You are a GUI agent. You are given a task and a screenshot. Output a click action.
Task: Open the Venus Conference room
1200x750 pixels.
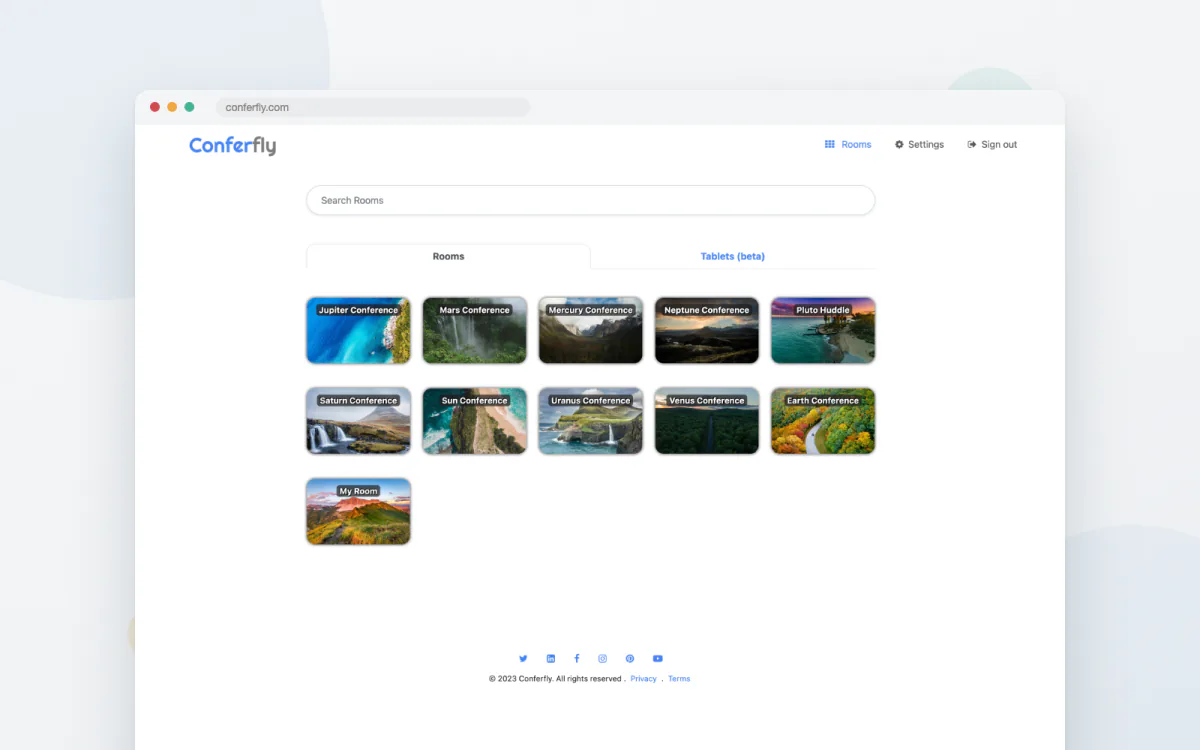(x=706, y=421)
